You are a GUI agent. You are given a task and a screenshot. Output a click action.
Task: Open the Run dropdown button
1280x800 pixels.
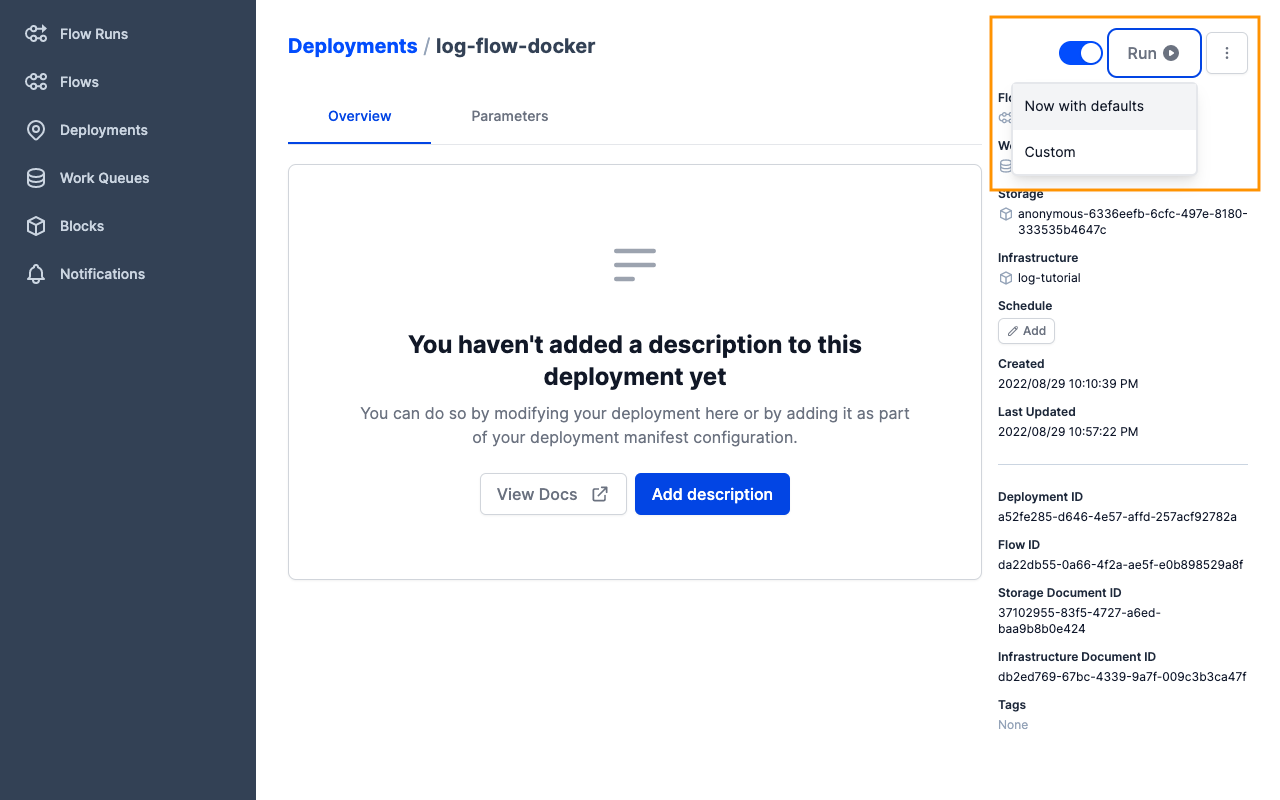click(1154, 53)
